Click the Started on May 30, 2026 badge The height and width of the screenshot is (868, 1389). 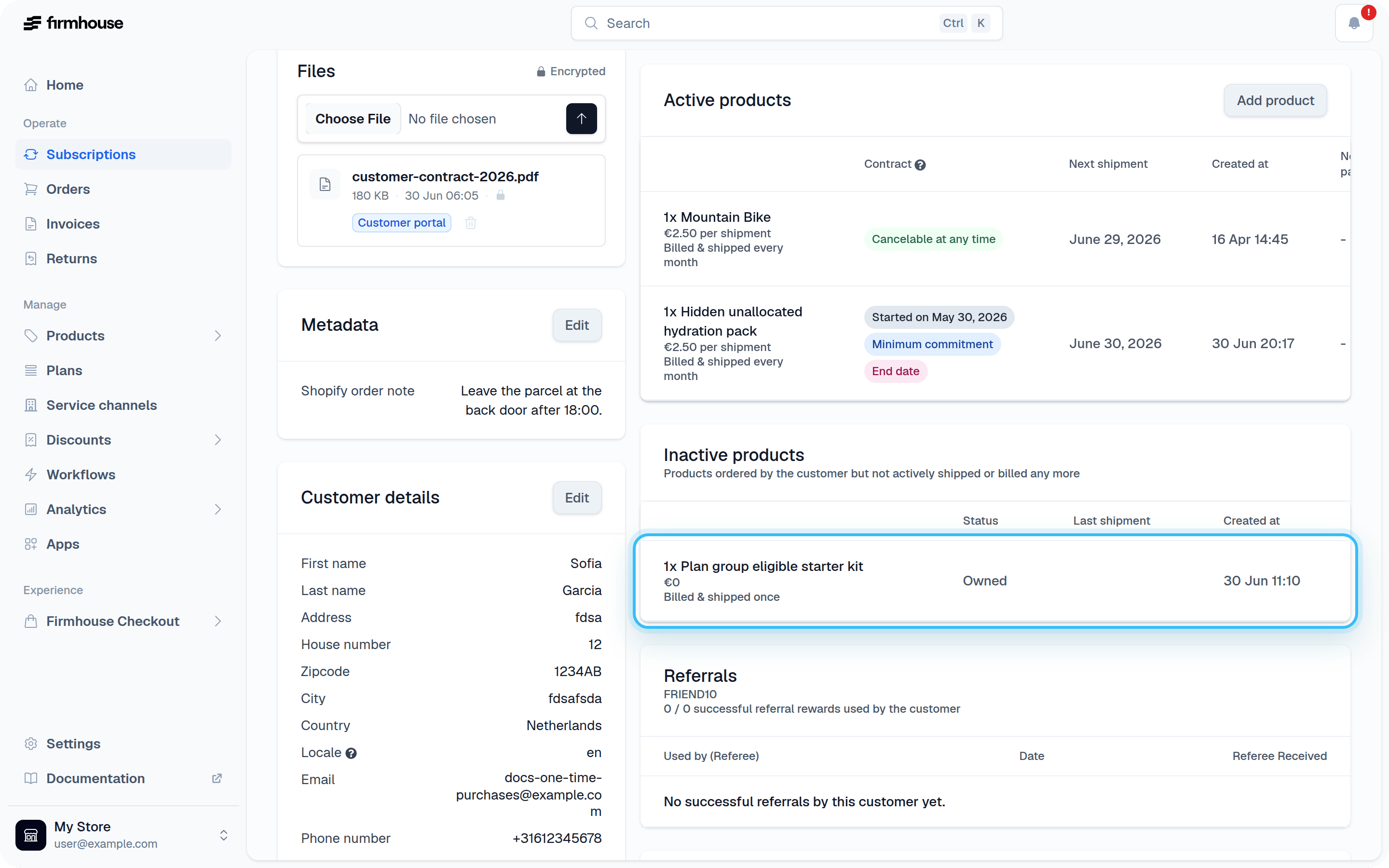coord(939,317)
